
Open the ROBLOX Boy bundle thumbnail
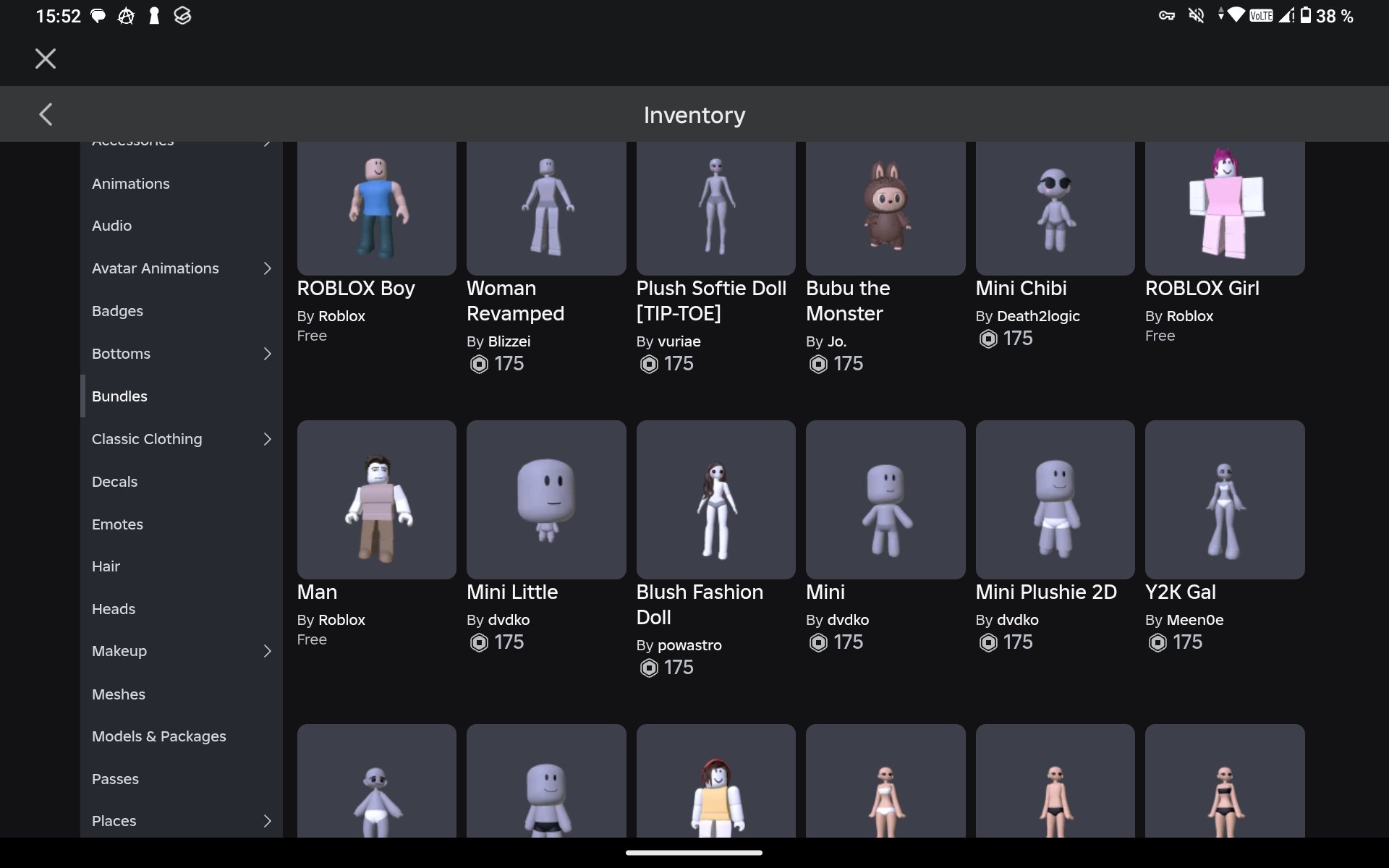[376, 208]
